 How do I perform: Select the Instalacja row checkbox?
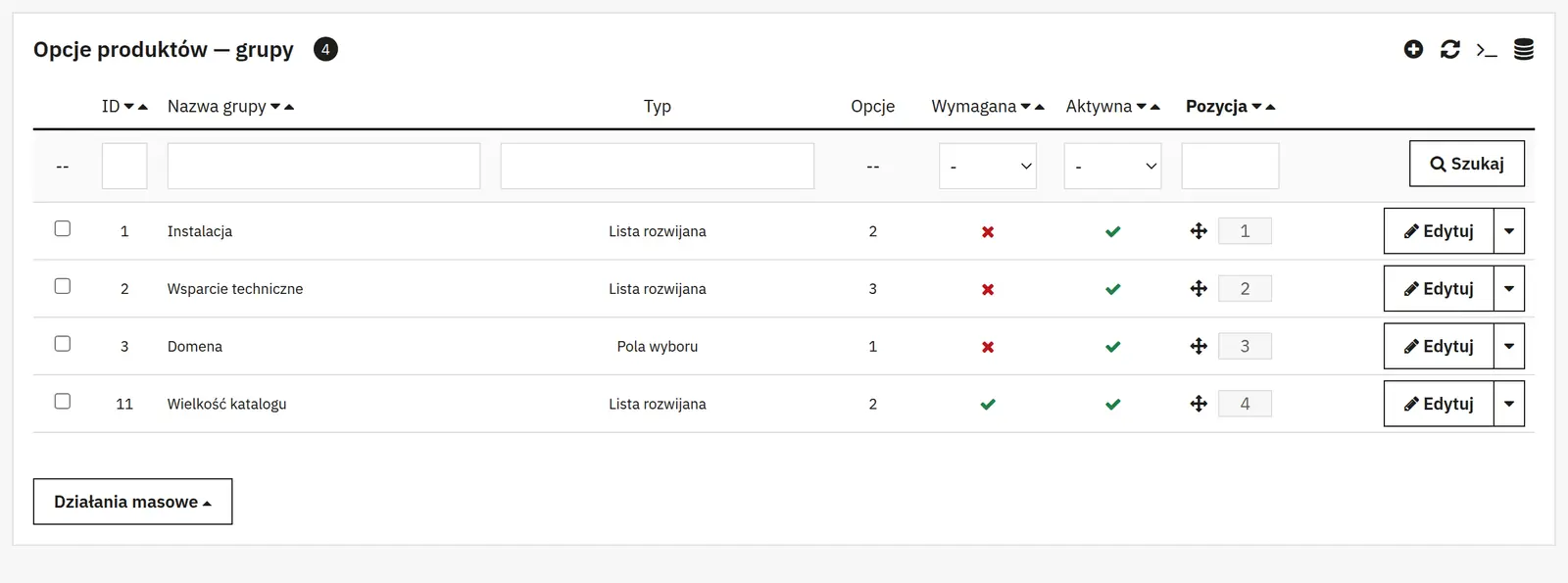(63, 228)
